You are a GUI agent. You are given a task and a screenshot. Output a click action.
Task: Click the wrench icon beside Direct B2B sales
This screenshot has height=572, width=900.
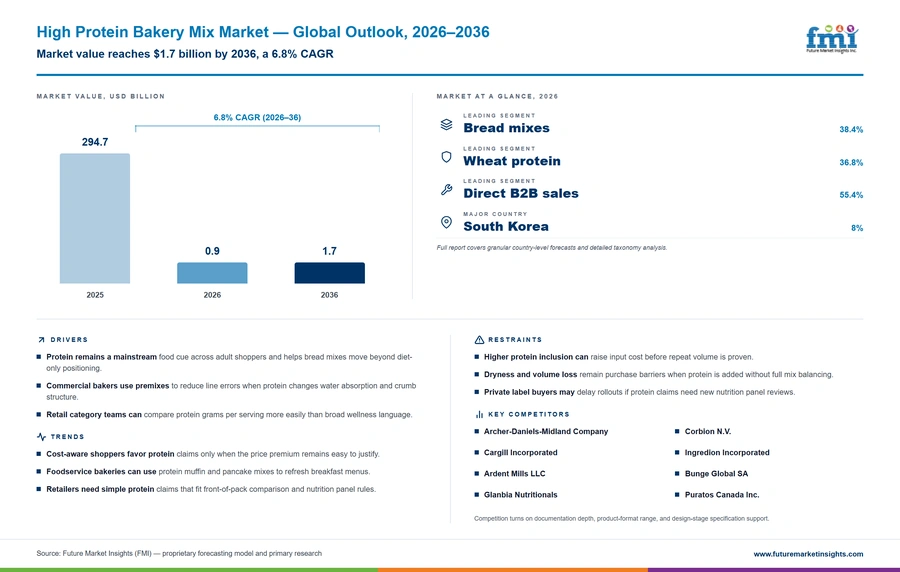point(446,190)
